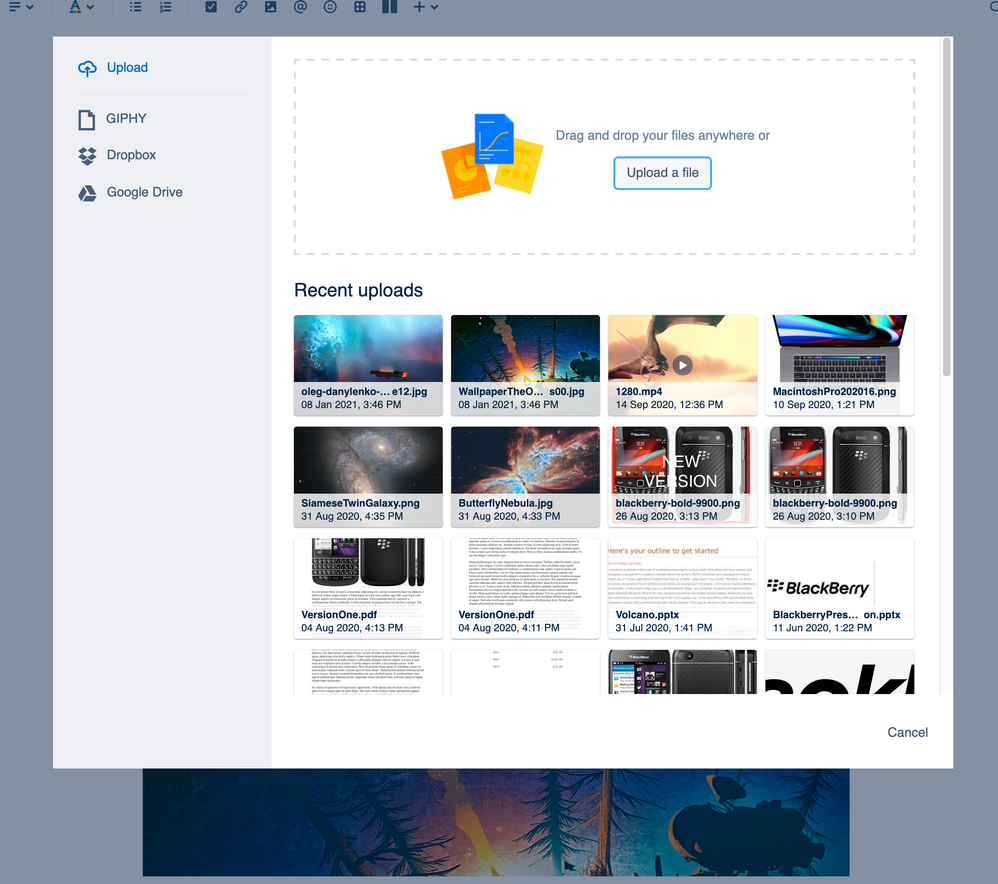Select the WallpaperTheO s00.jpg thumbnail
The height and width of the screenshot is (884, 998).
pyautogui.click(x=525, y=365)
